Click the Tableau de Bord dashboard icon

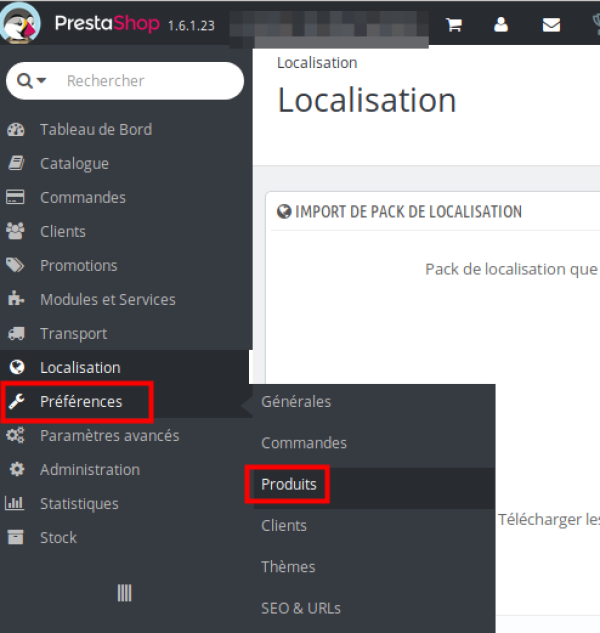[15, 129]
